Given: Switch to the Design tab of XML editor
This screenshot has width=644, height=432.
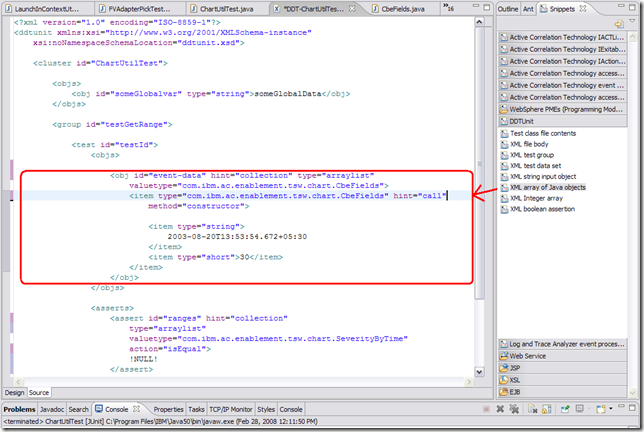Looking at the screenshot, I should pos(14,393).
